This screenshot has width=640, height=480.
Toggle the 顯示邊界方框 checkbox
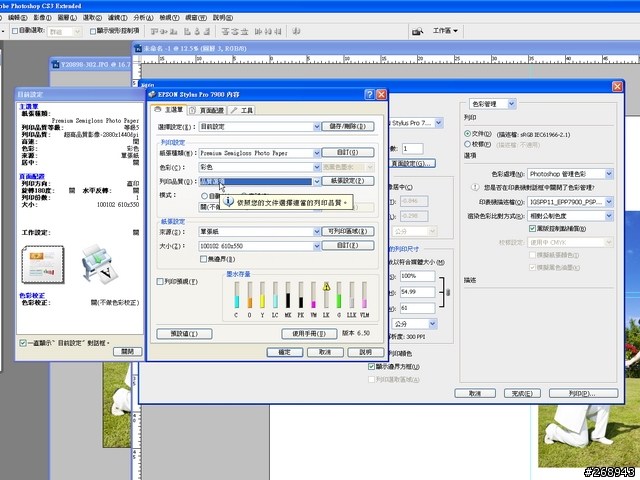coord(371,367)
